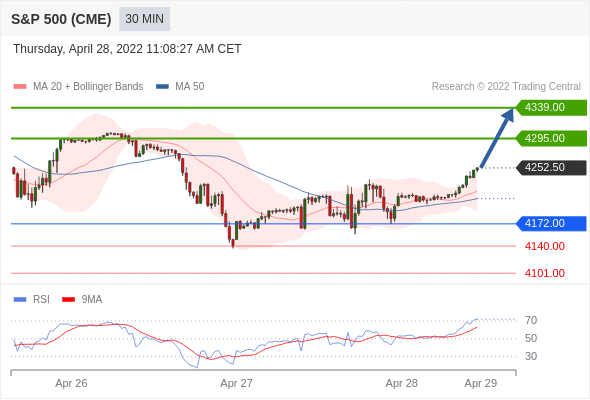This screenshot has height=400, width=590.
Task: Click the blue upward forecast arrow
Action: click(x=497, y=138)
